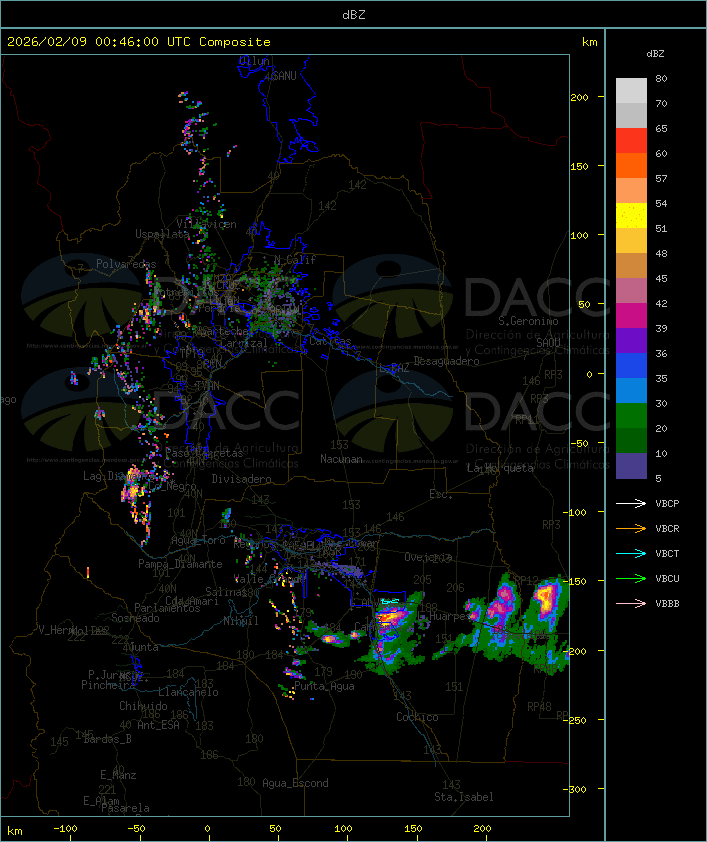
Task: Click the 'Desaguadero' map label
Action: [446, 361]
